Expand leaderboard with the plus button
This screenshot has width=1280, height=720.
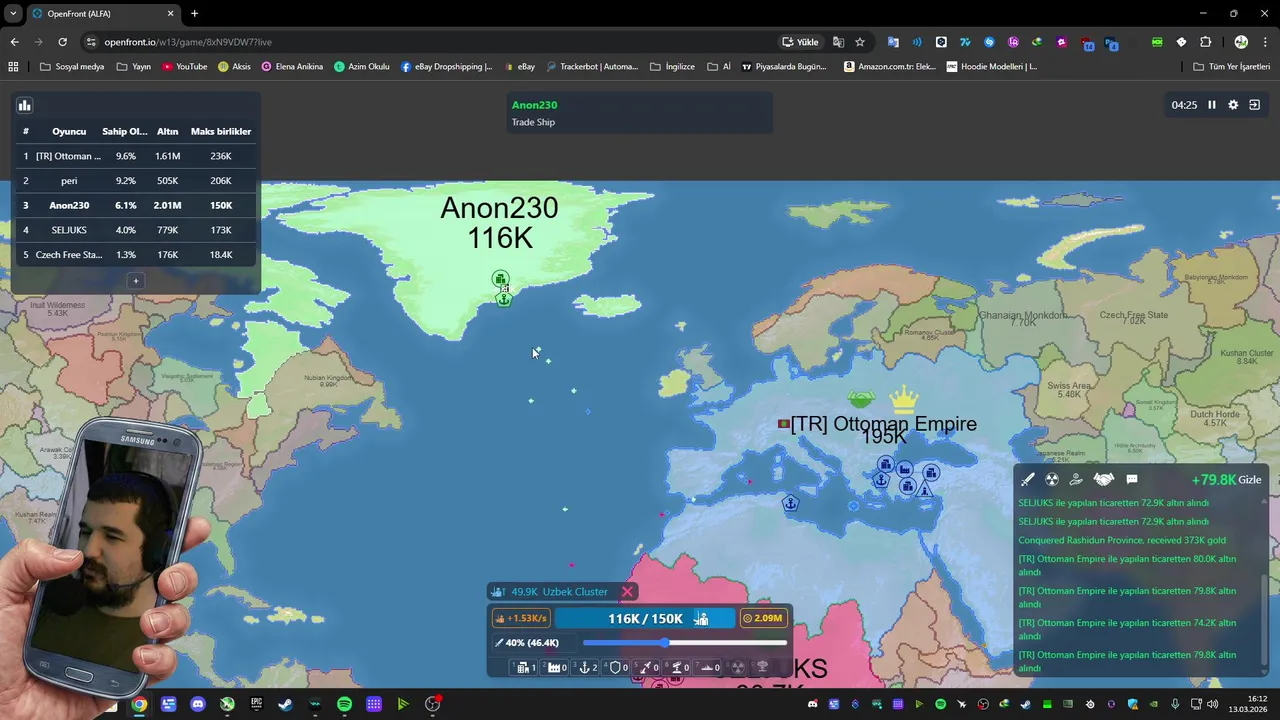click(x=136, y=281)
